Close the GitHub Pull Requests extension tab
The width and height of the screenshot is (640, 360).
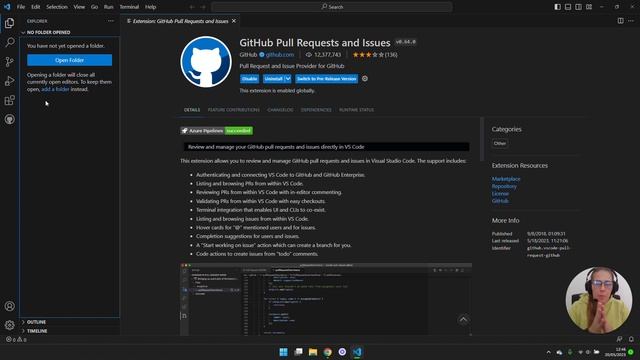[234, 21]
